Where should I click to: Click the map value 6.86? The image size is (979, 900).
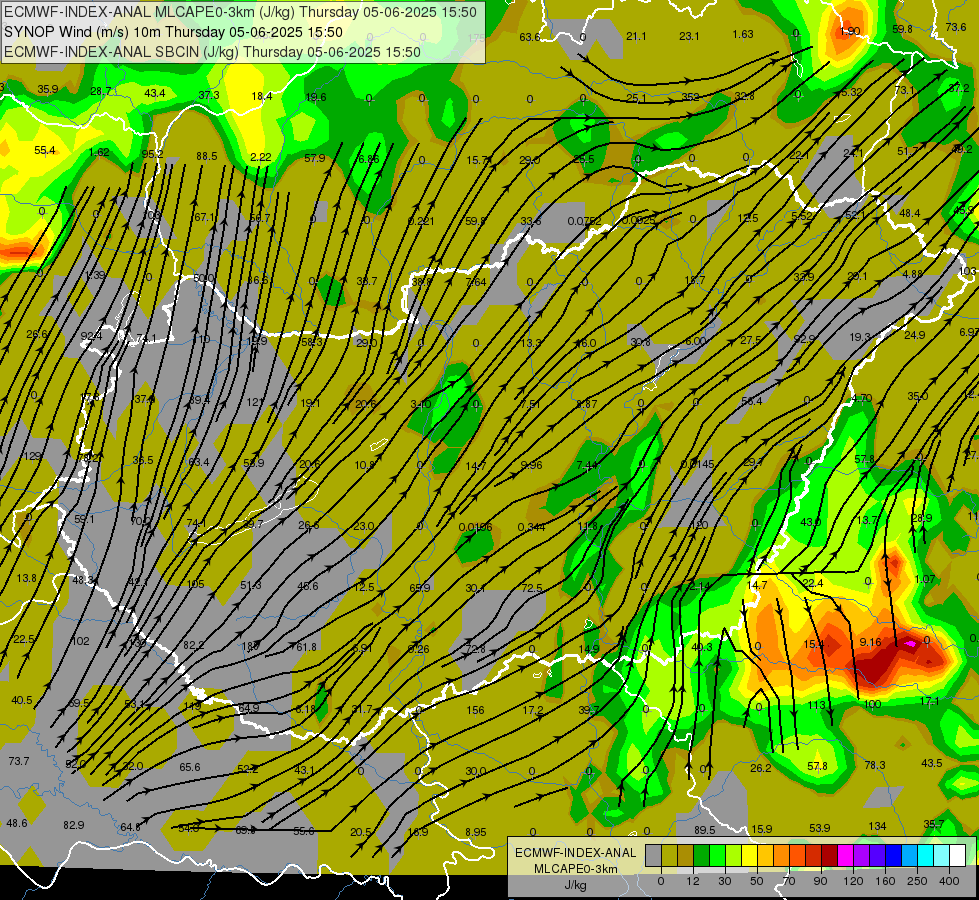click(x=368, y=159)
